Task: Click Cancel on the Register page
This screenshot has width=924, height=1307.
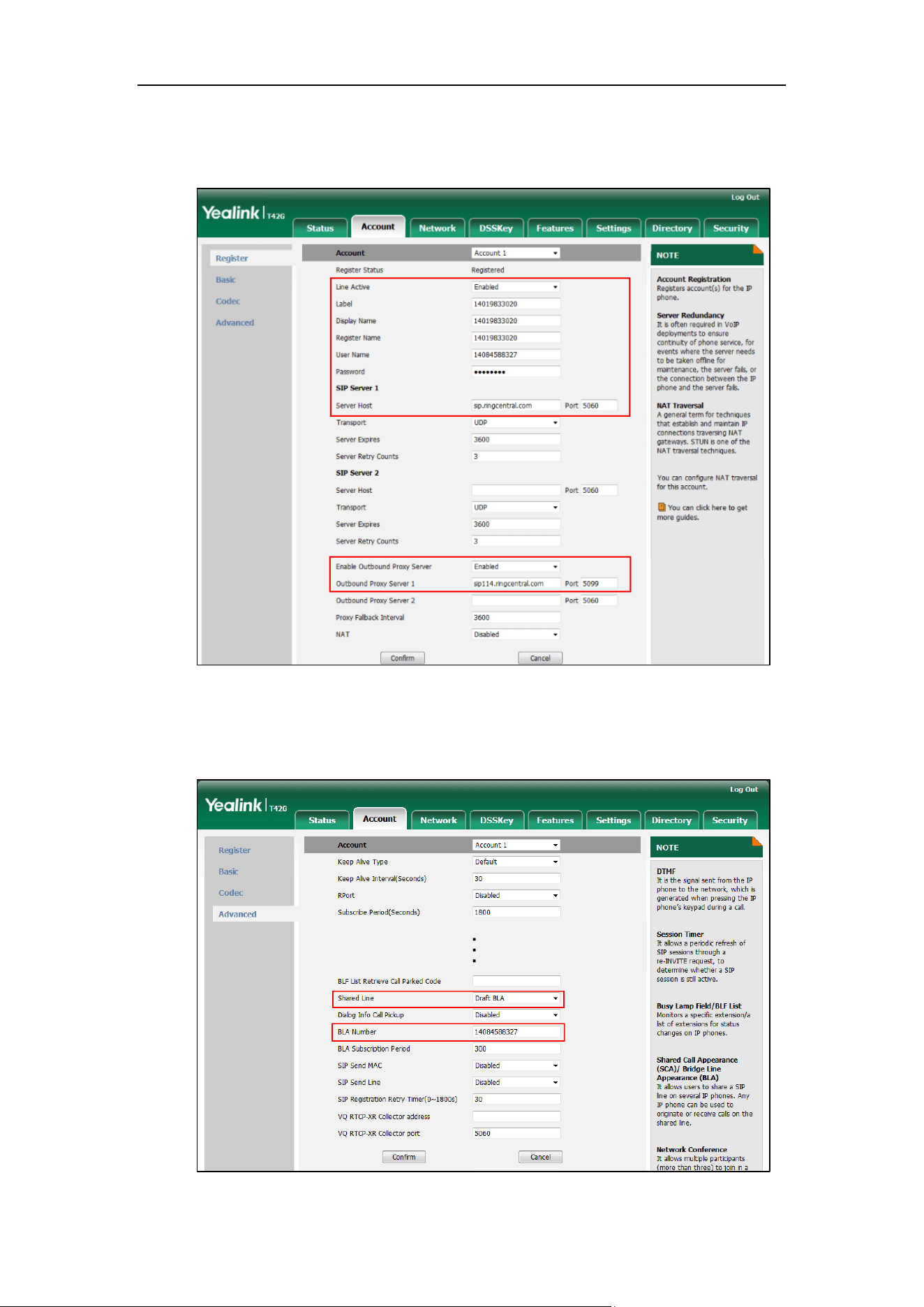Action: 540,658
